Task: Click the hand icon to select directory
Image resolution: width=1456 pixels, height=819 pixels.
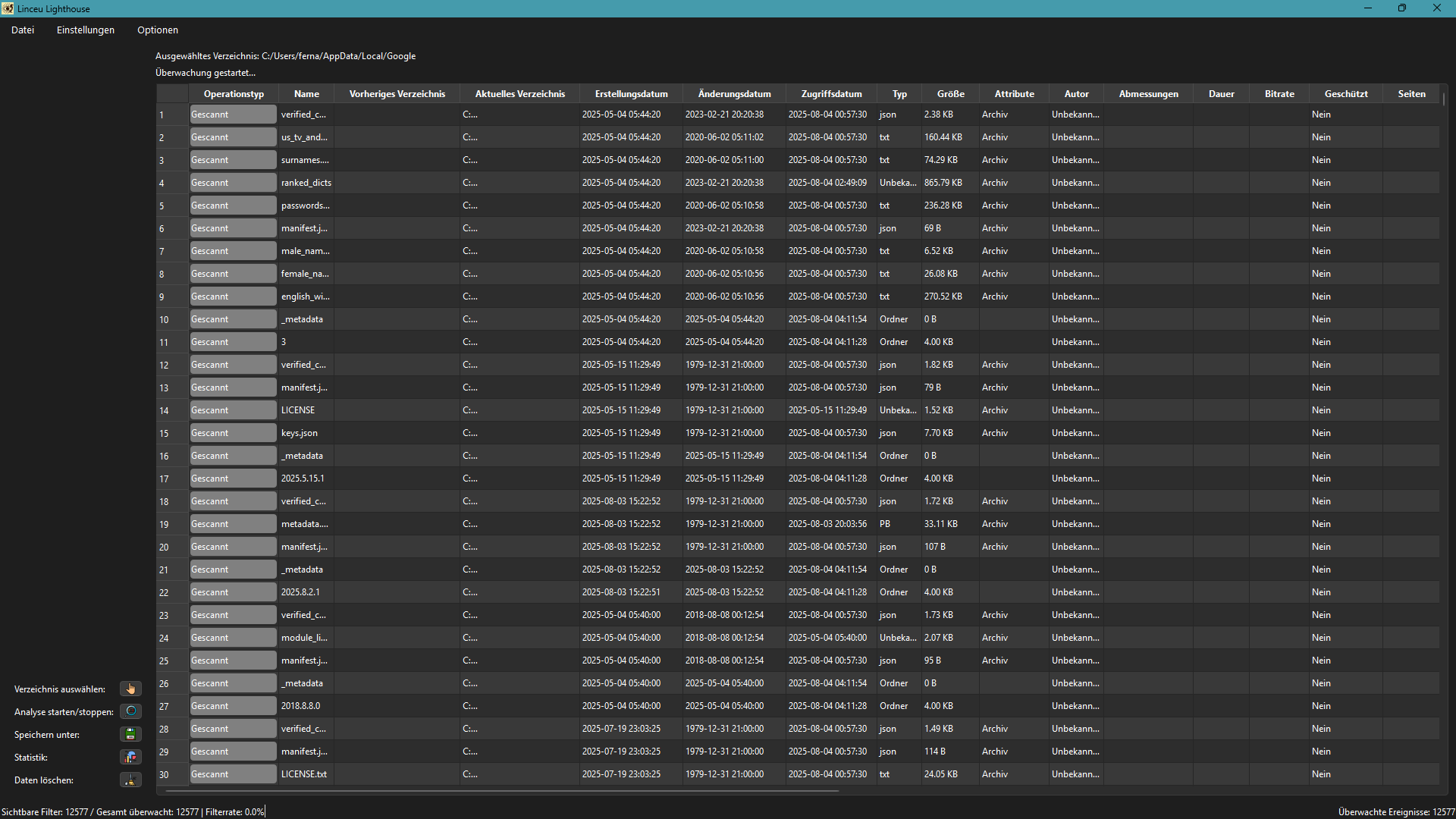Action: pos(130,689)
